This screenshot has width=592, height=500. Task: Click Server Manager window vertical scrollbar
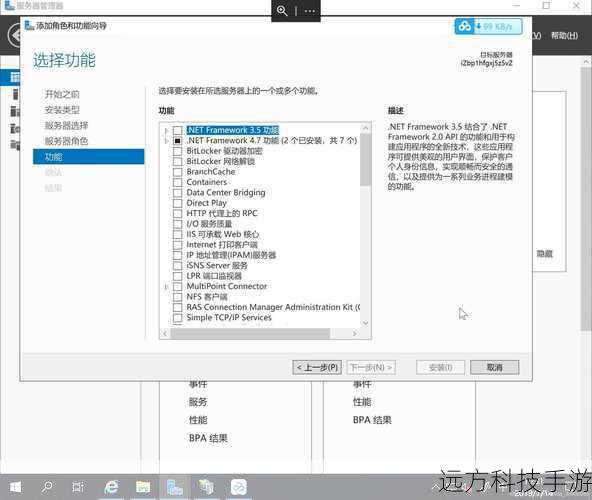[x=587, y=200]
